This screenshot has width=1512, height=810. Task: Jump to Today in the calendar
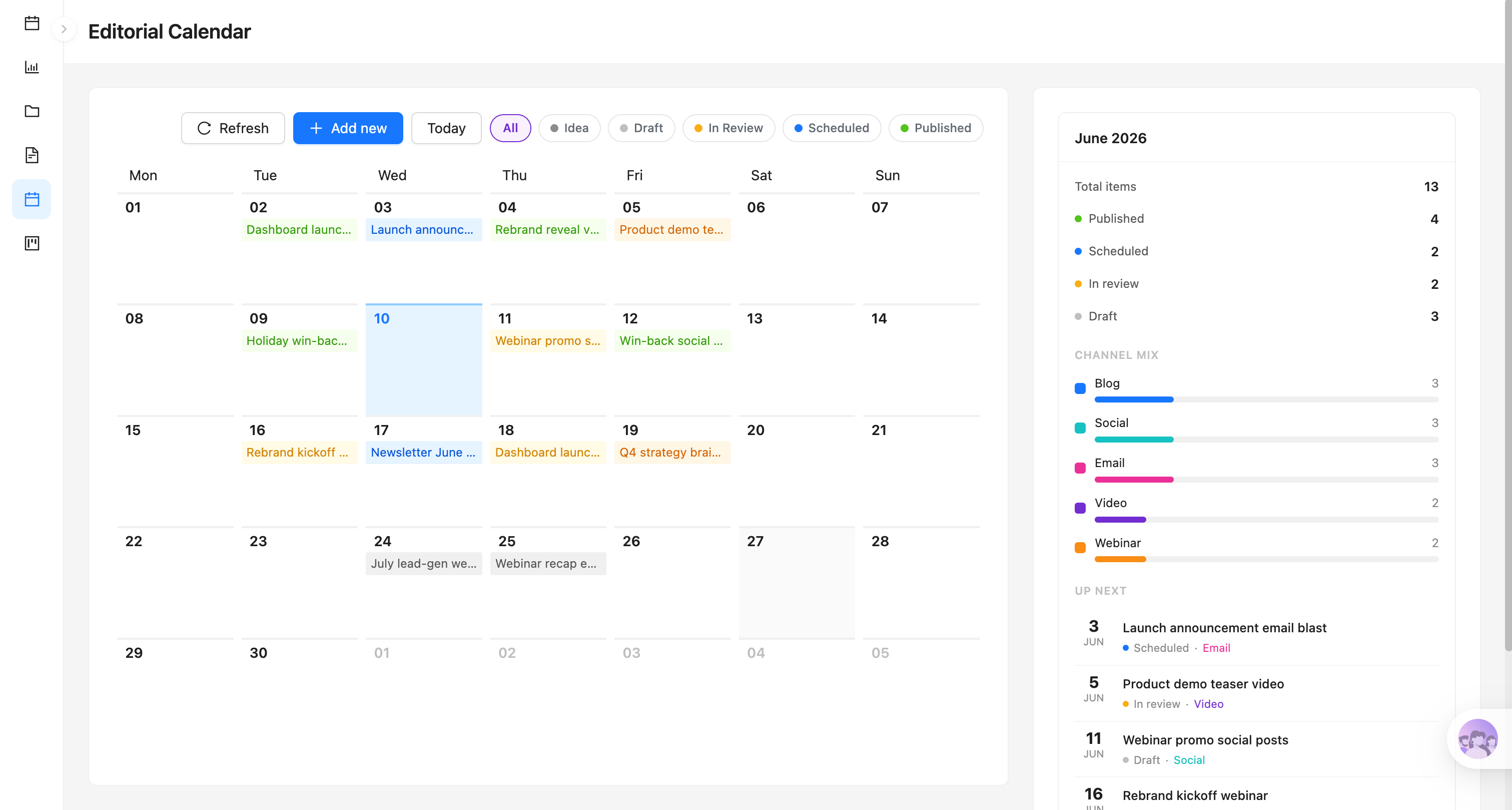click(x=446, y=128)
